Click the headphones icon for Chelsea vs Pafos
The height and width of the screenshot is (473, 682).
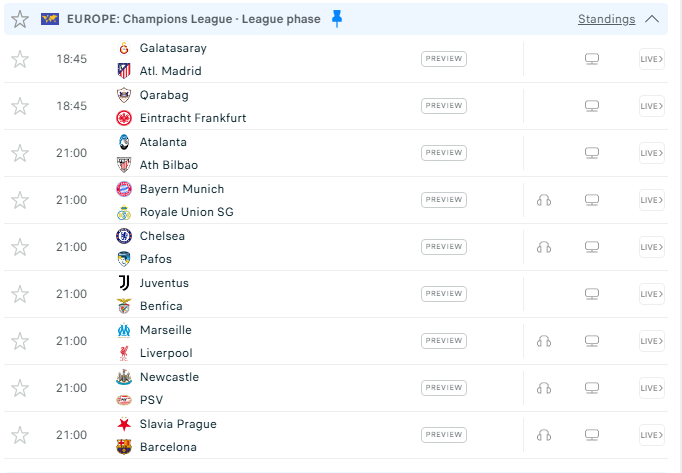pos(544,247)
